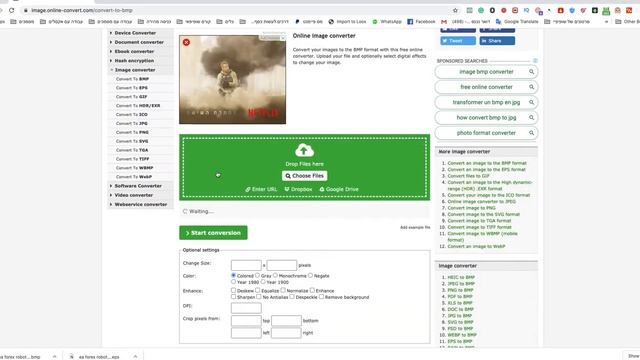Remove uploaded image with red X icon
This screenshot has width=640, height=360.
coord(187,42)
